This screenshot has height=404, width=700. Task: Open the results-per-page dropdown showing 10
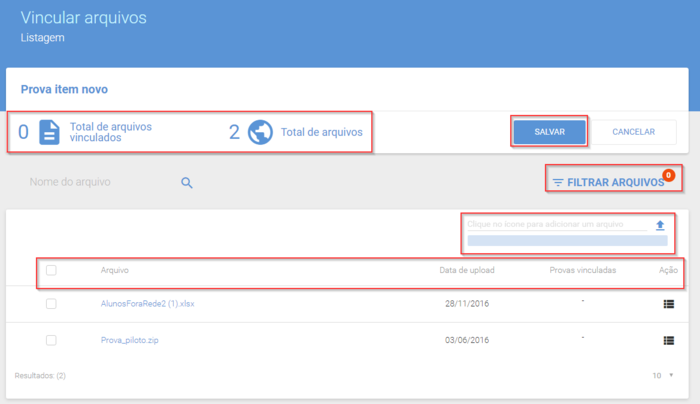coord(663,375)
